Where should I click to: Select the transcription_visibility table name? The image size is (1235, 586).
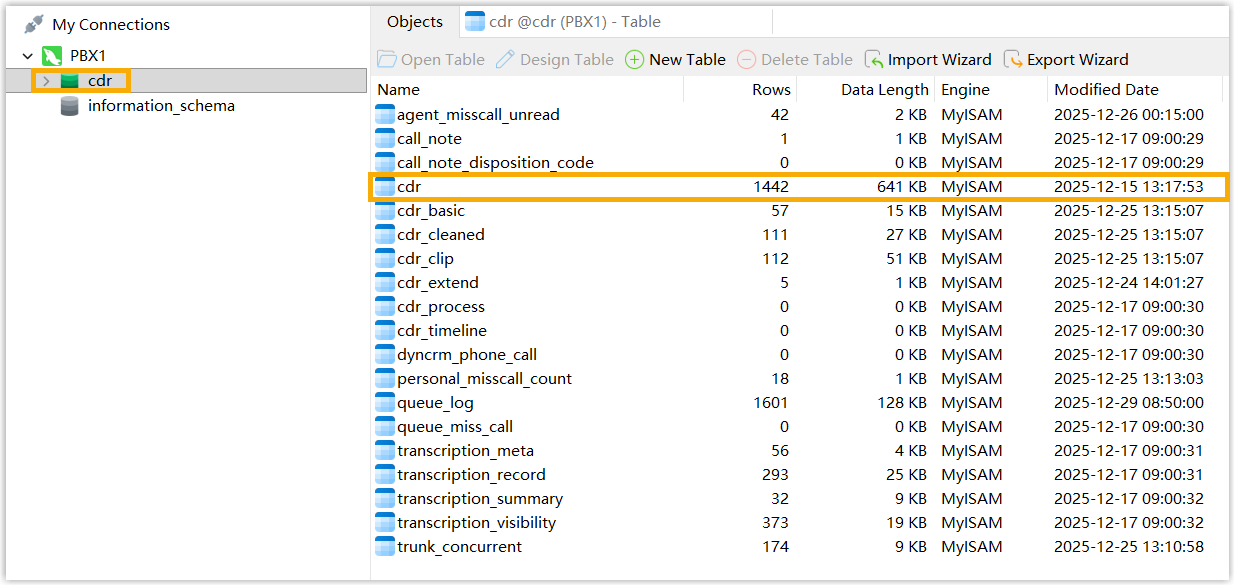[x=477, y=523]
